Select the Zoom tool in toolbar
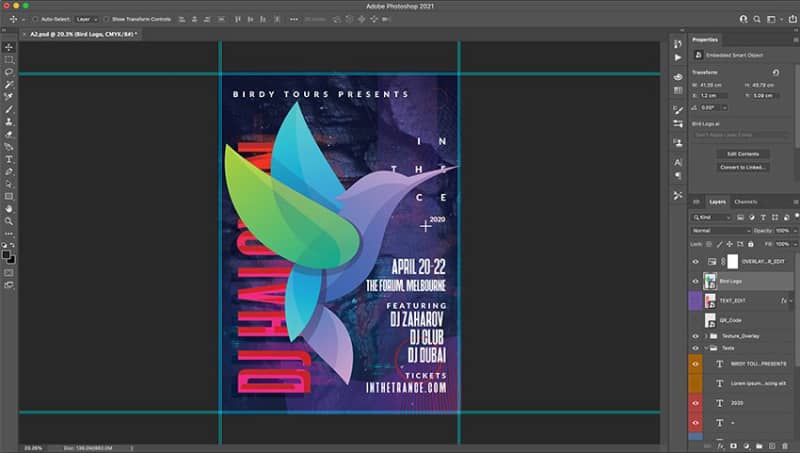 pyautogui.click(x=9, y=221)
